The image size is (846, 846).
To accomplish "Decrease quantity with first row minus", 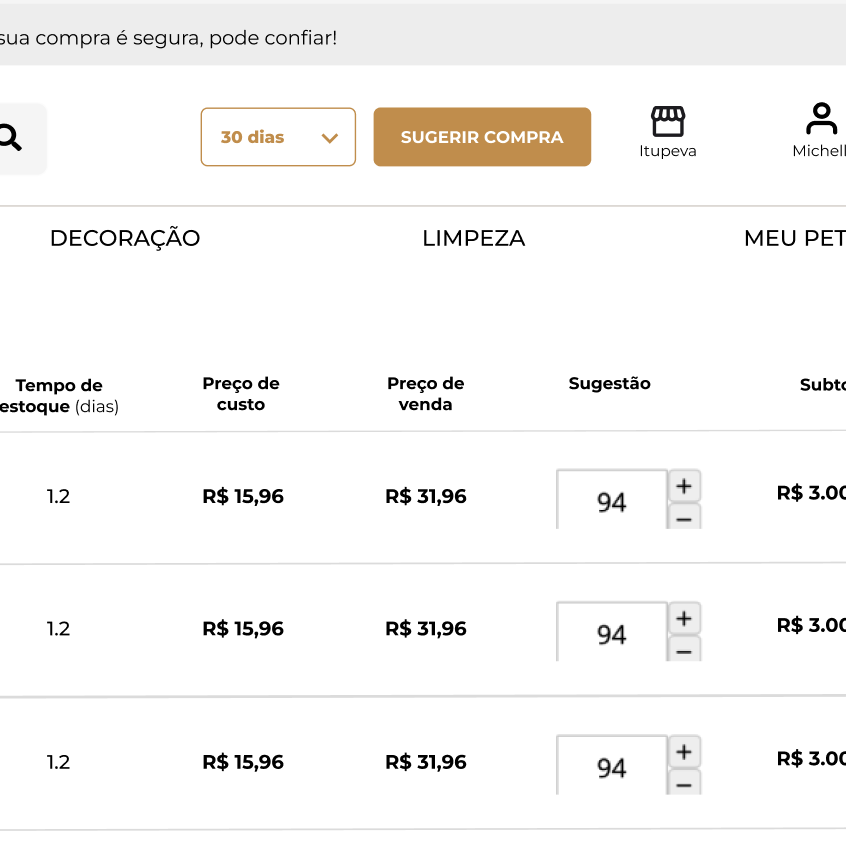I will click(684, 517).
